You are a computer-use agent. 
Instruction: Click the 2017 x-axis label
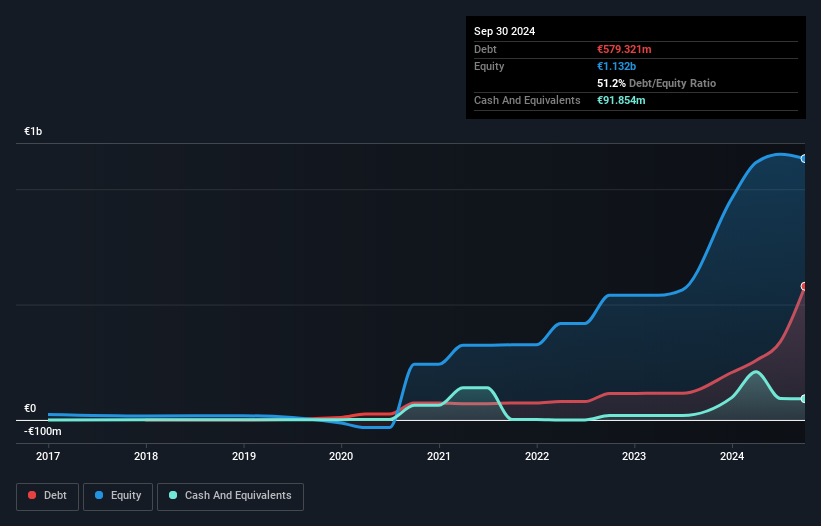point(48,456)
